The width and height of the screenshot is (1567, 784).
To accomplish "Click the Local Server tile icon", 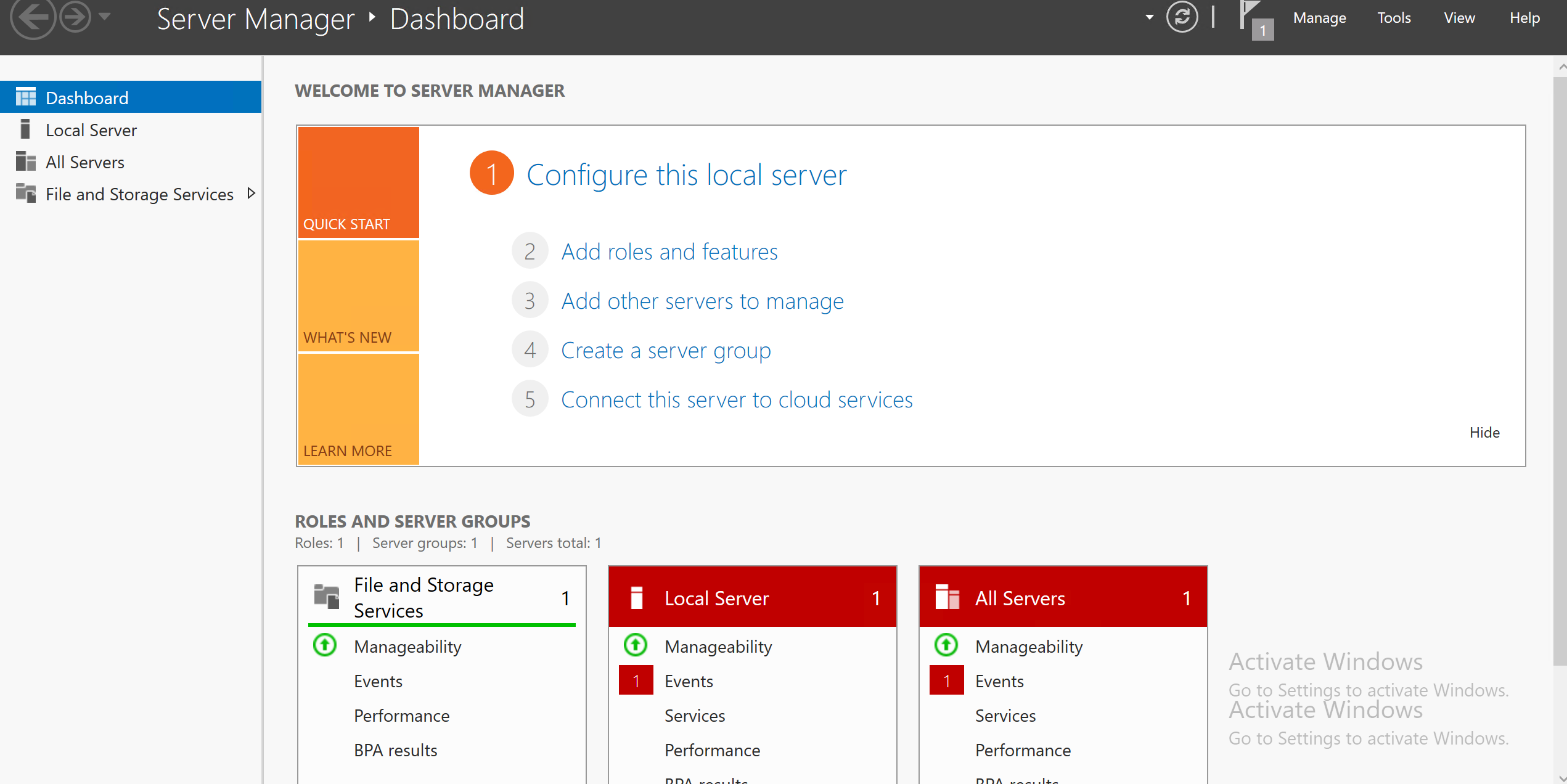I will (x=637, y=597).
